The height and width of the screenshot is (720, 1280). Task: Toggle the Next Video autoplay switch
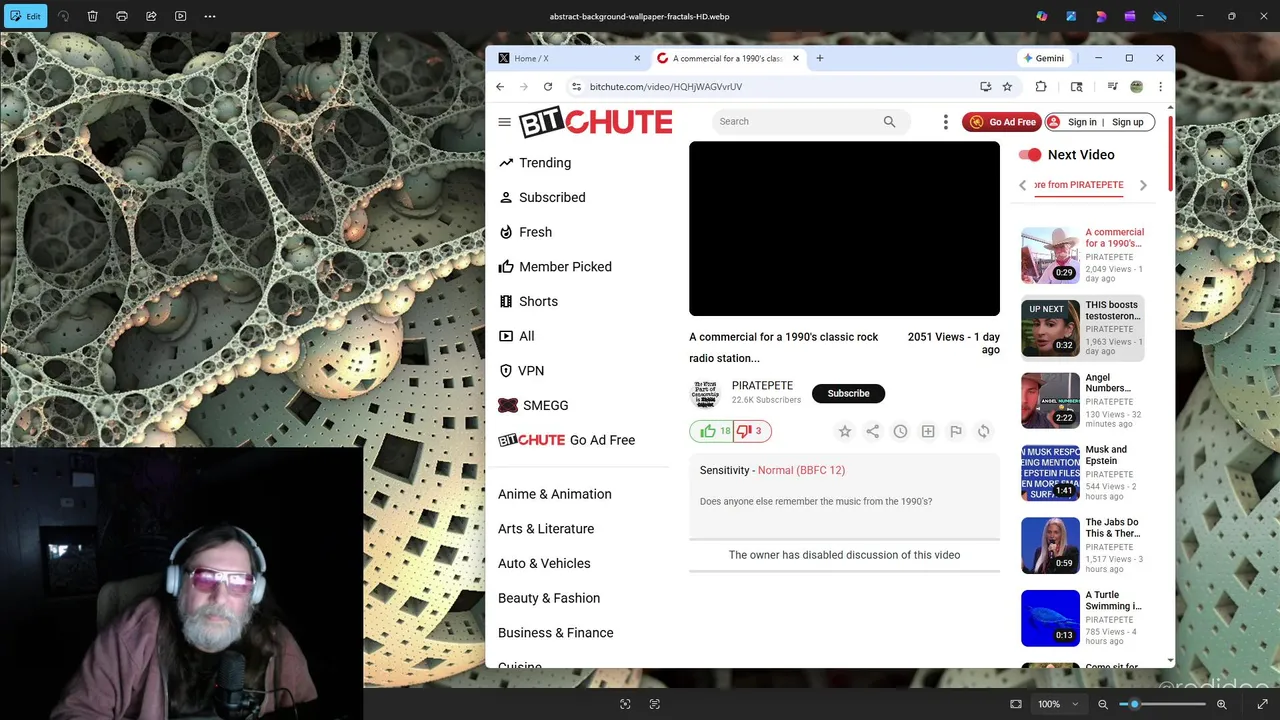[1029, 155]
